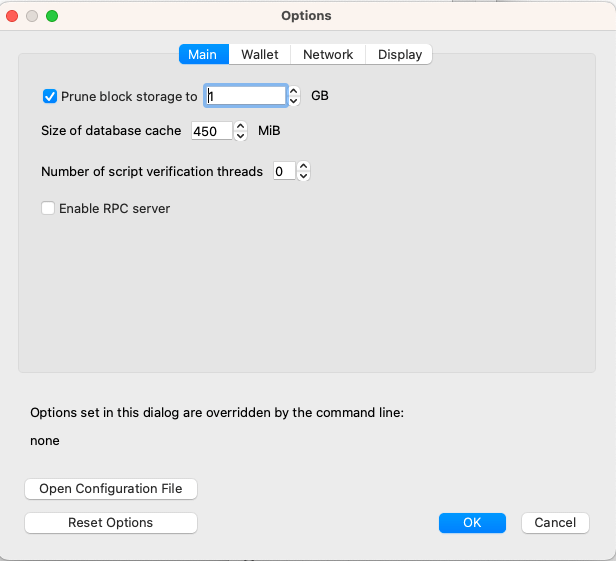Viewport: 616px width, 561px height.
Task: Close the Options window with red button
Action: tap(13, 16)
